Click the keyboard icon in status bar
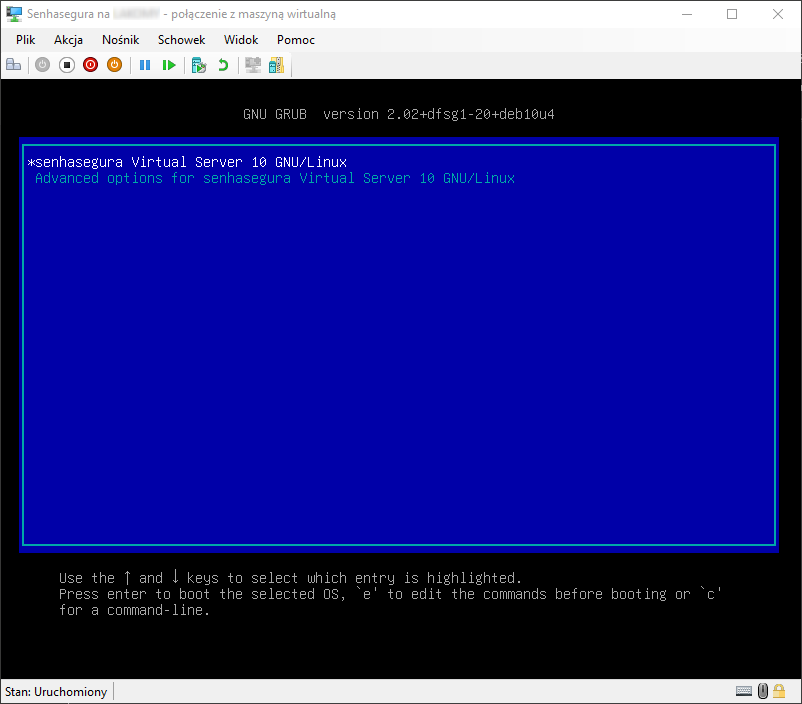This screenshot has width=802, height=704. (743, 691)
